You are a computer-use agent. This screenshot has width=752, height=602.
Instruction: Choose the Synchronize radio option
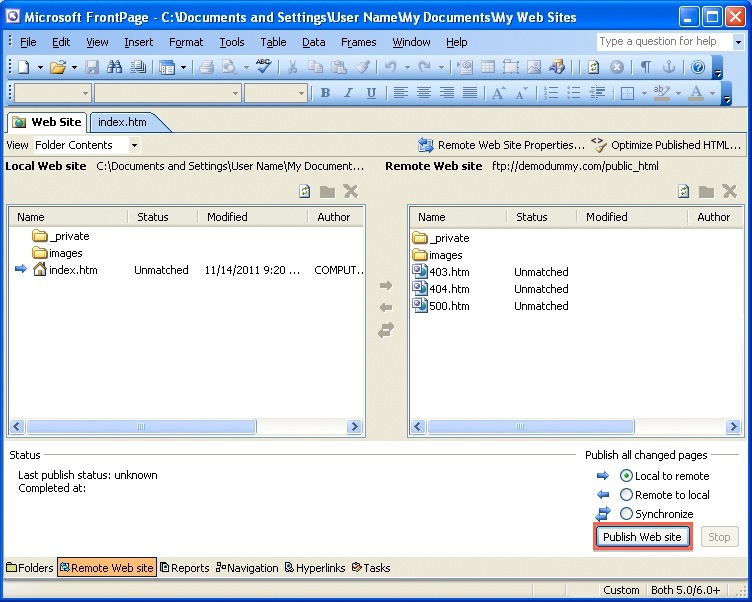tap(627, 513)
